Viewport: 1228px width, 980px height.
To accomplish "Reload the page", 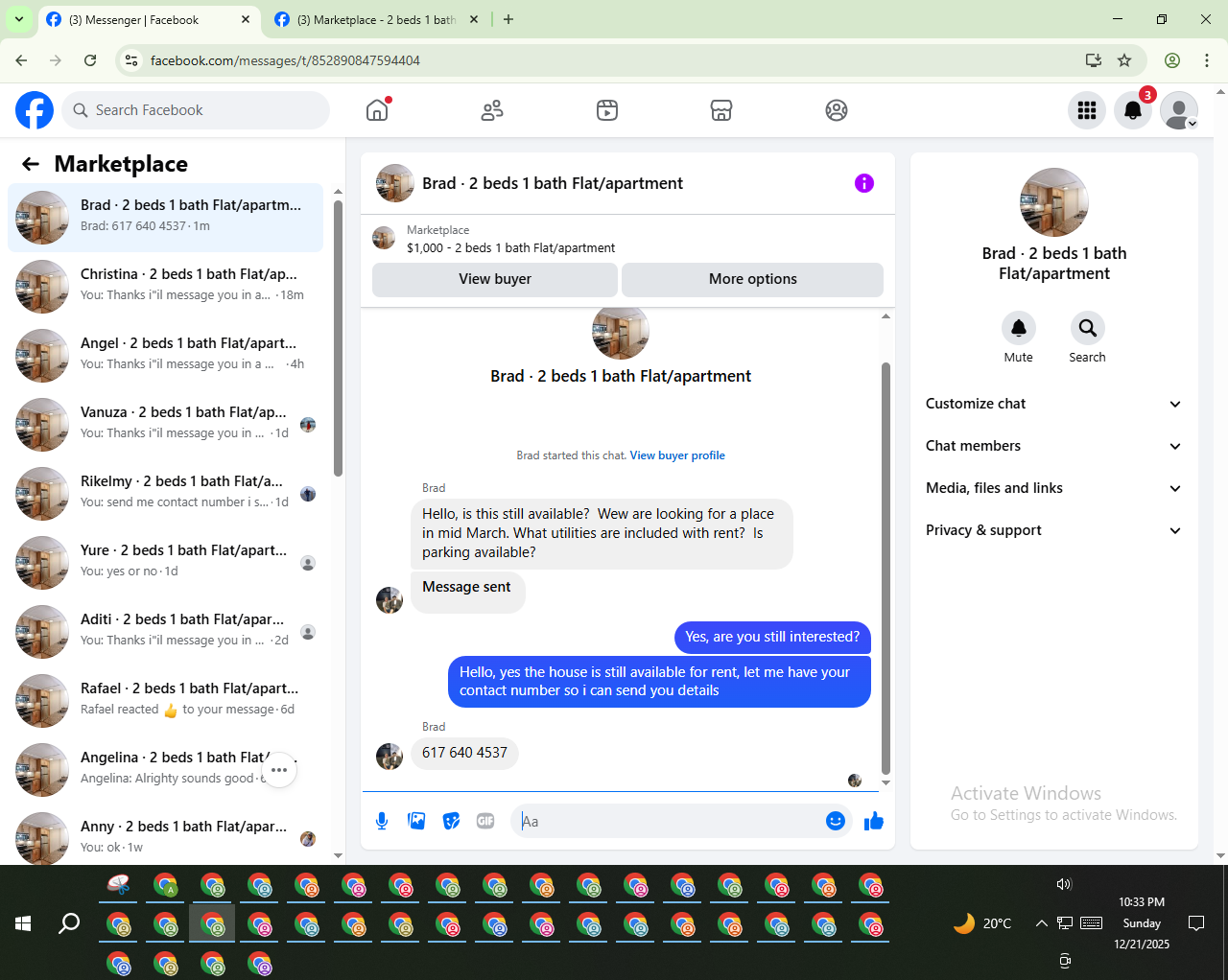I will coord(90,60).
